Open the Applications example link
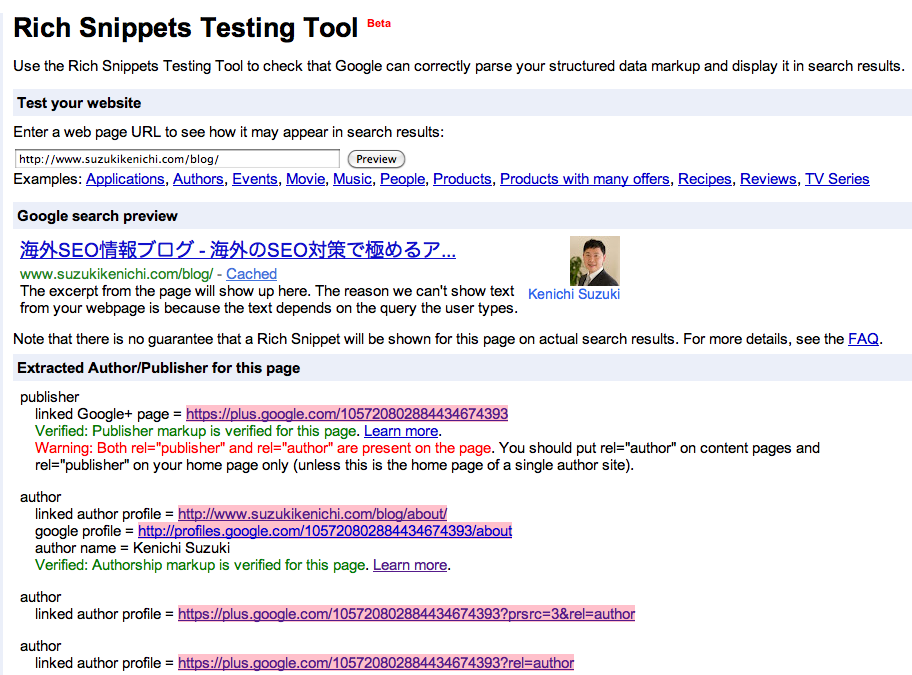Screen dimensions: 912x675 125,179
